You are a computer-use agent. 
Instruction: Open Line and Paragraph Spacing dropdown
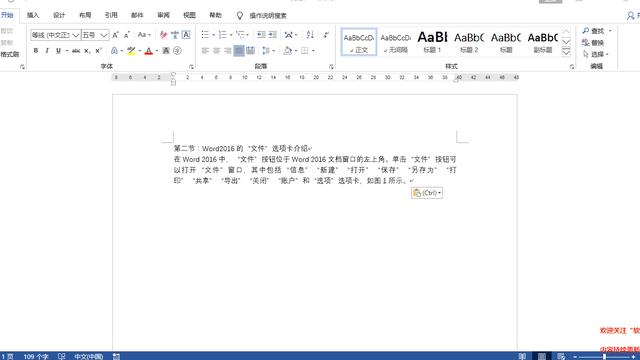pos(268,51)
